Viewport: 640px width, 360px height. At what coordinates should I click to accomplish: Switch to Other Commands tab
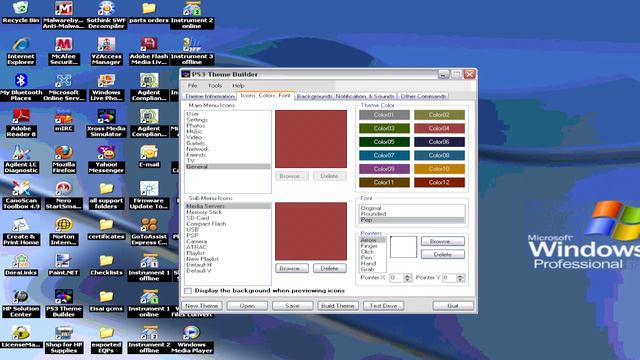(423, 96)
